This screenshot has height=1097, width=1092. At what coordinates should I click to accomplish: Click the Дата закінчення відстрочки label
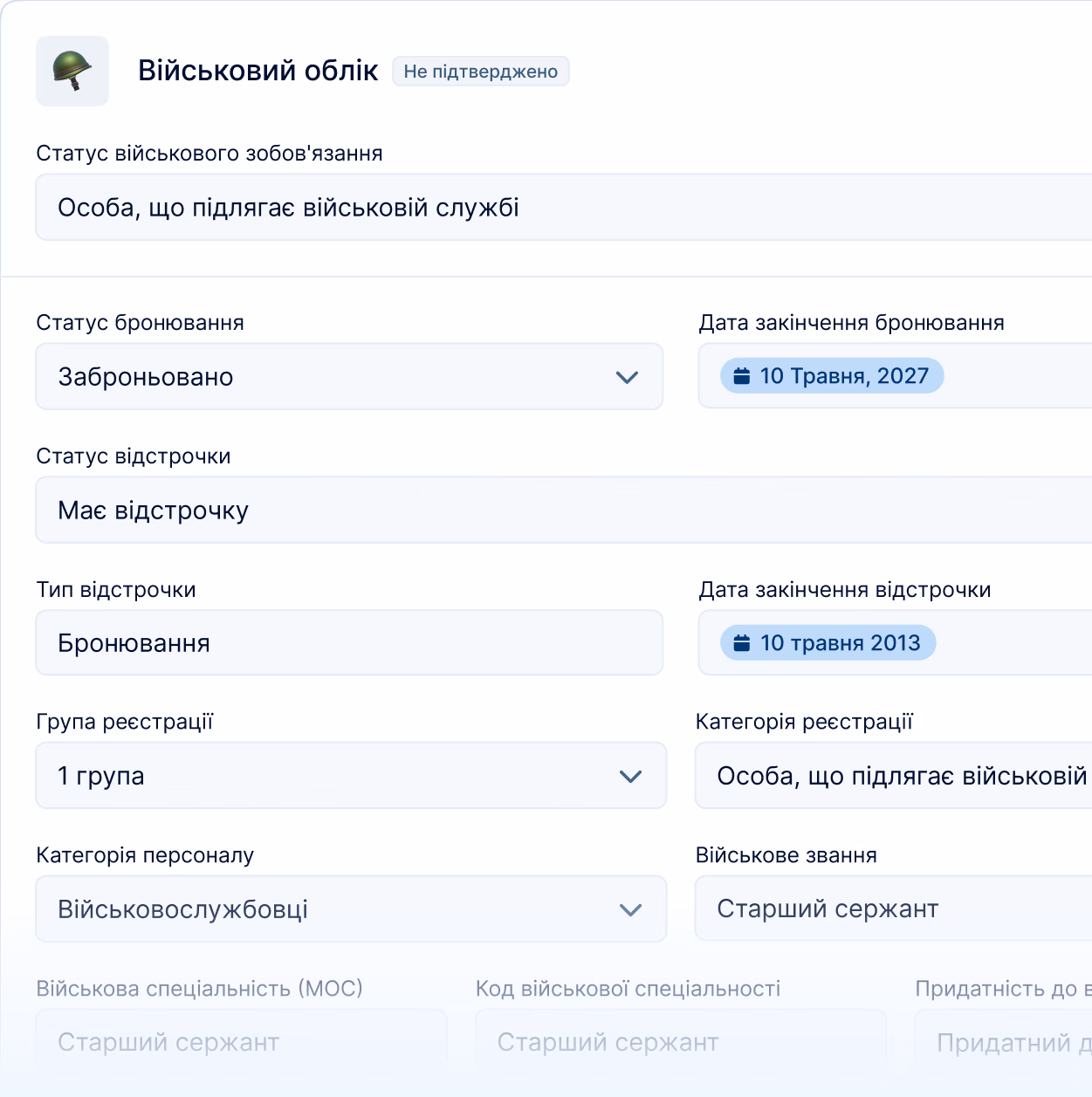point(845,590)
